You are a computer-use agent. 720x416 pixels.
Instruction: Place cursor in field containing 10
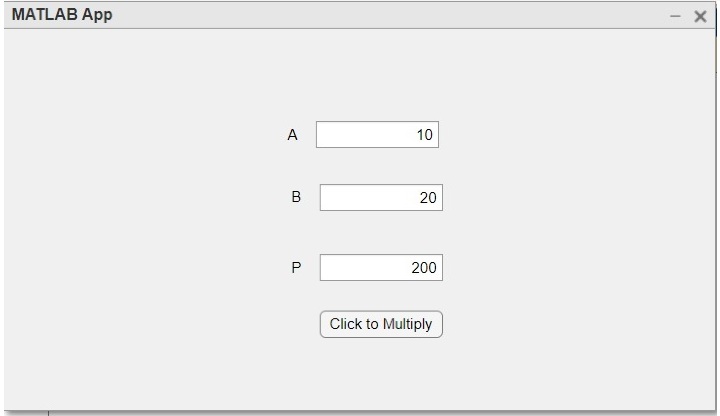[x=377, y=135]
